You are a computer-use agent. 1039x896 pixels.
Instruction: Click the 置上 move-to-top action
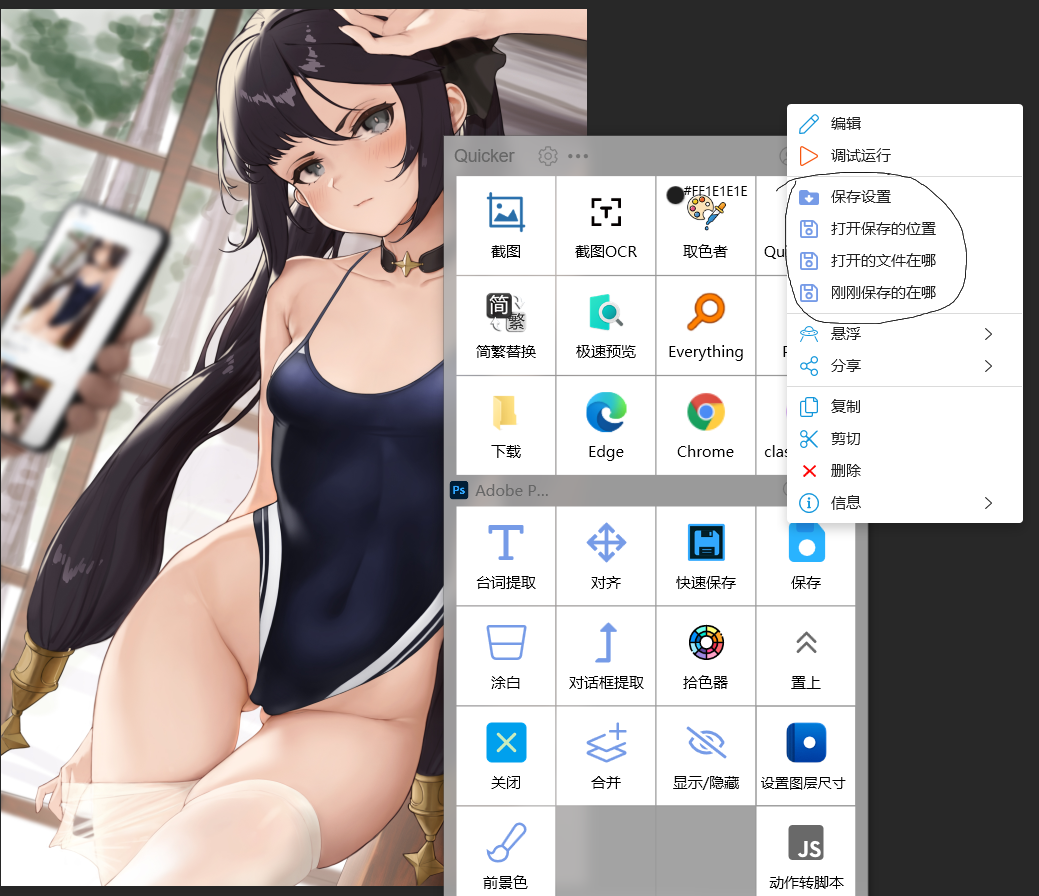coord(806,656)
